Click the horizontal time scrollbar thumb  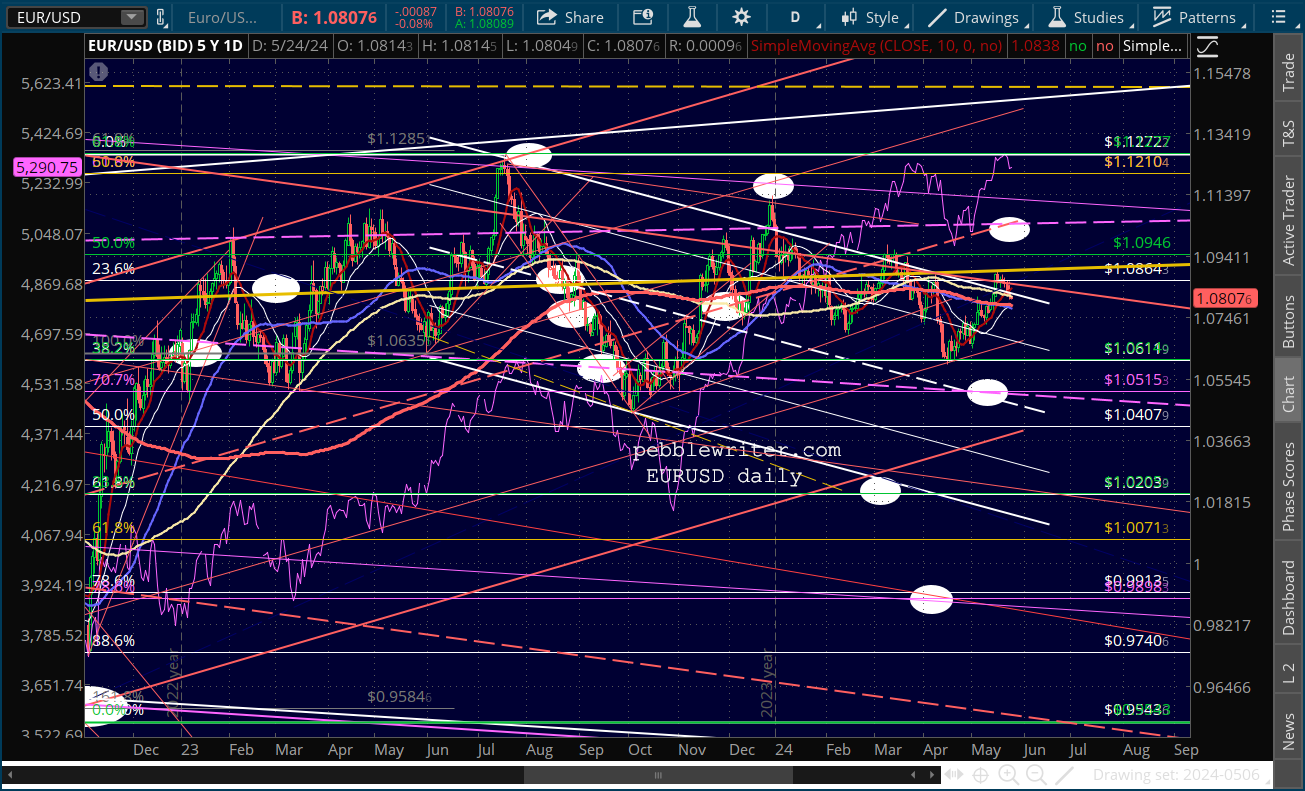658,774
